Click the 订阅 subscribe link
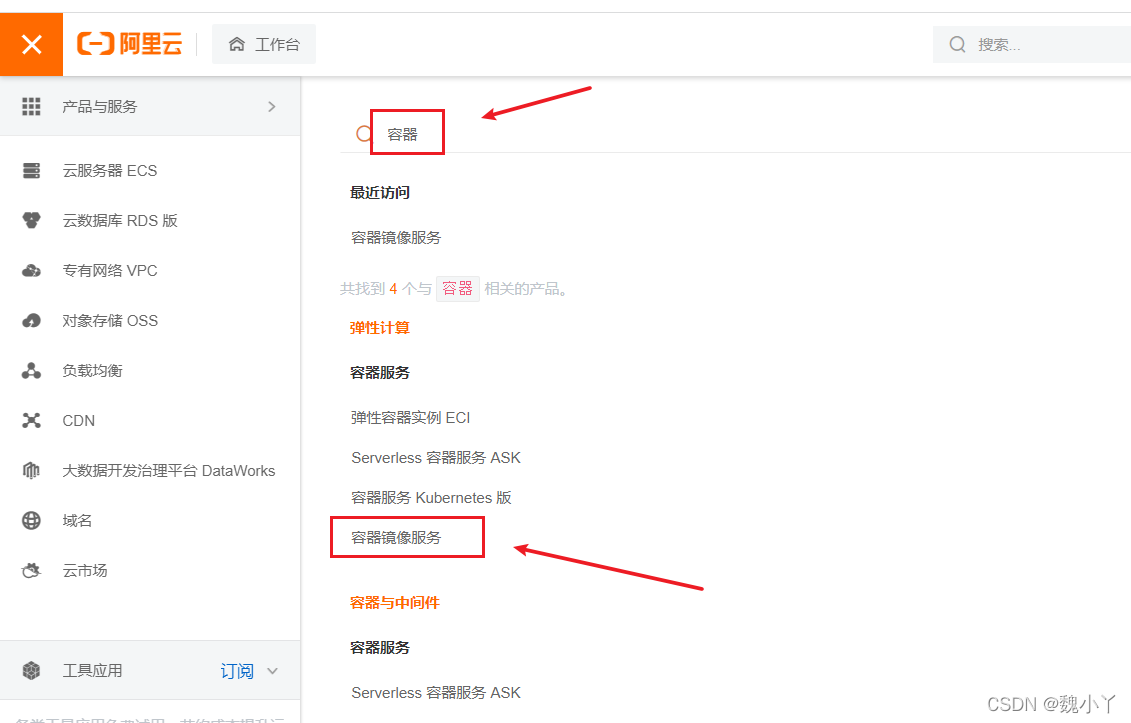 (237, 671)
